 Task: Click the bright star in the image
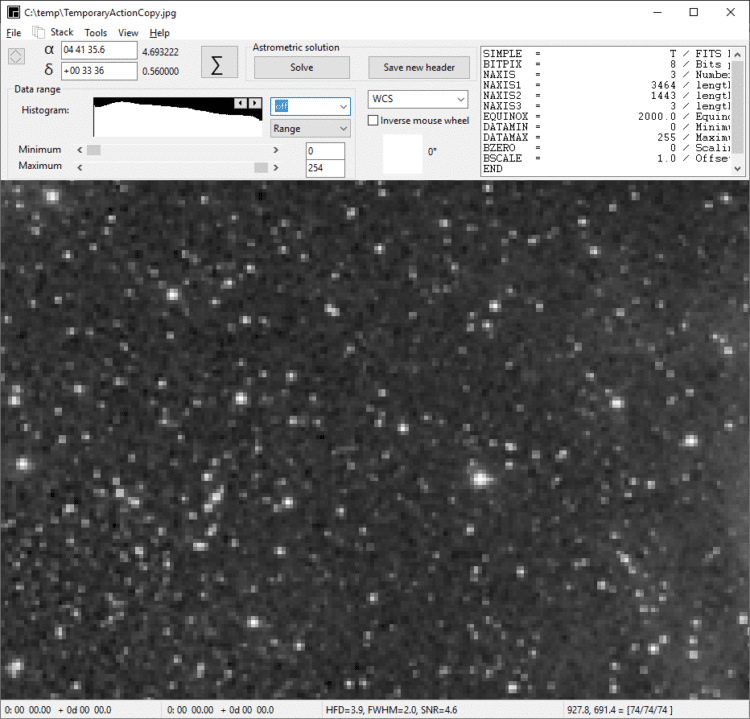tap(480, 478)
